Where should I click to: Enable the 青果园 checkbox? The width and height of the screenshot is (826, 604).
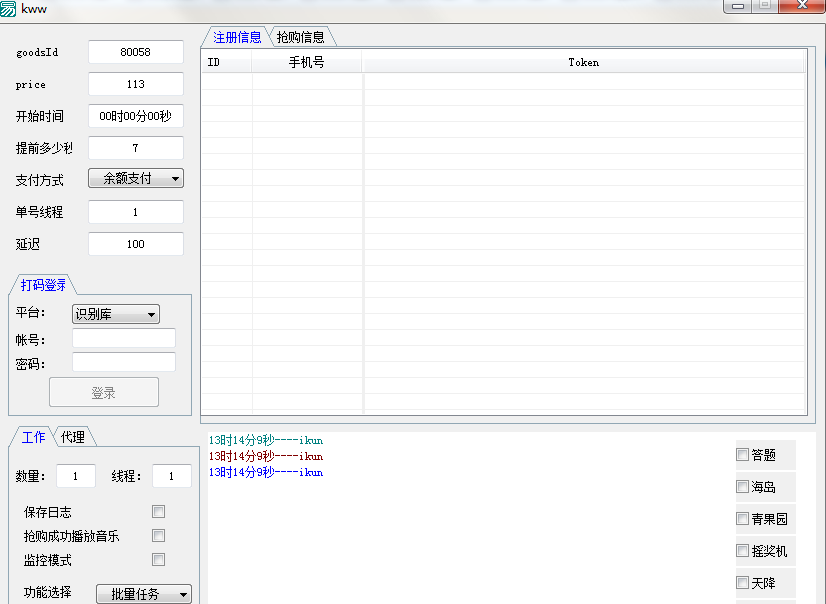[x=740, y=518]
